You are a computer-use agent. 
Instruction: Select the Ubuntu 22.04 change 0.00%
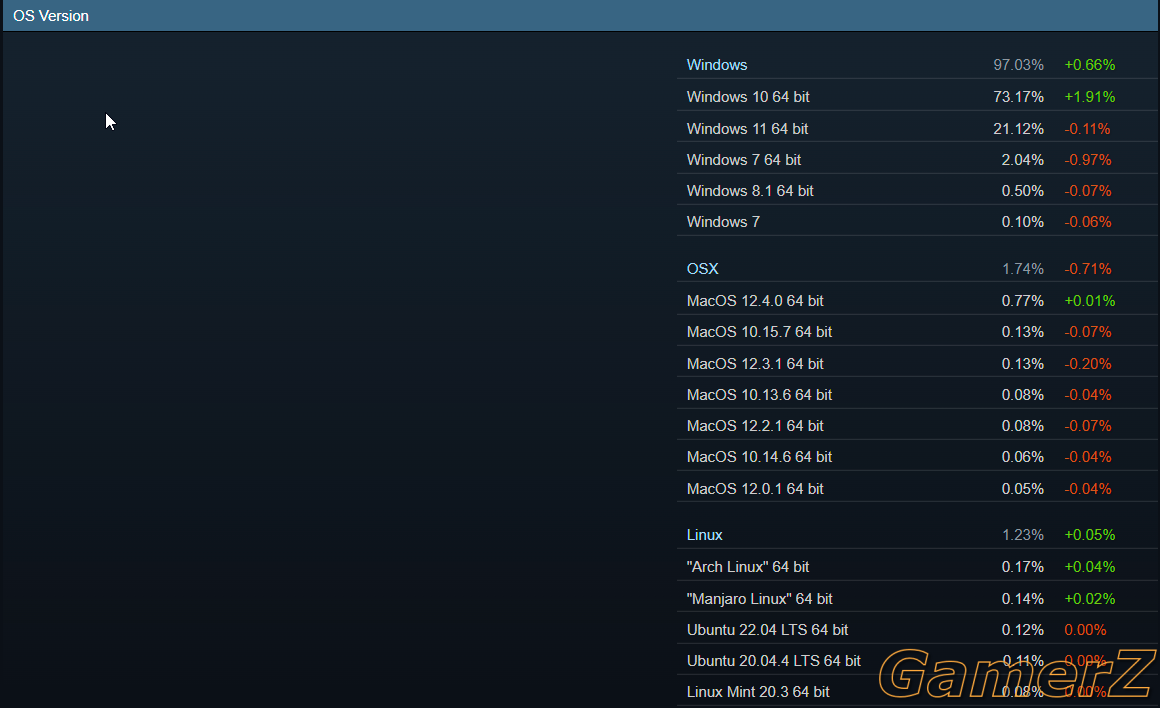[1085, 630]
